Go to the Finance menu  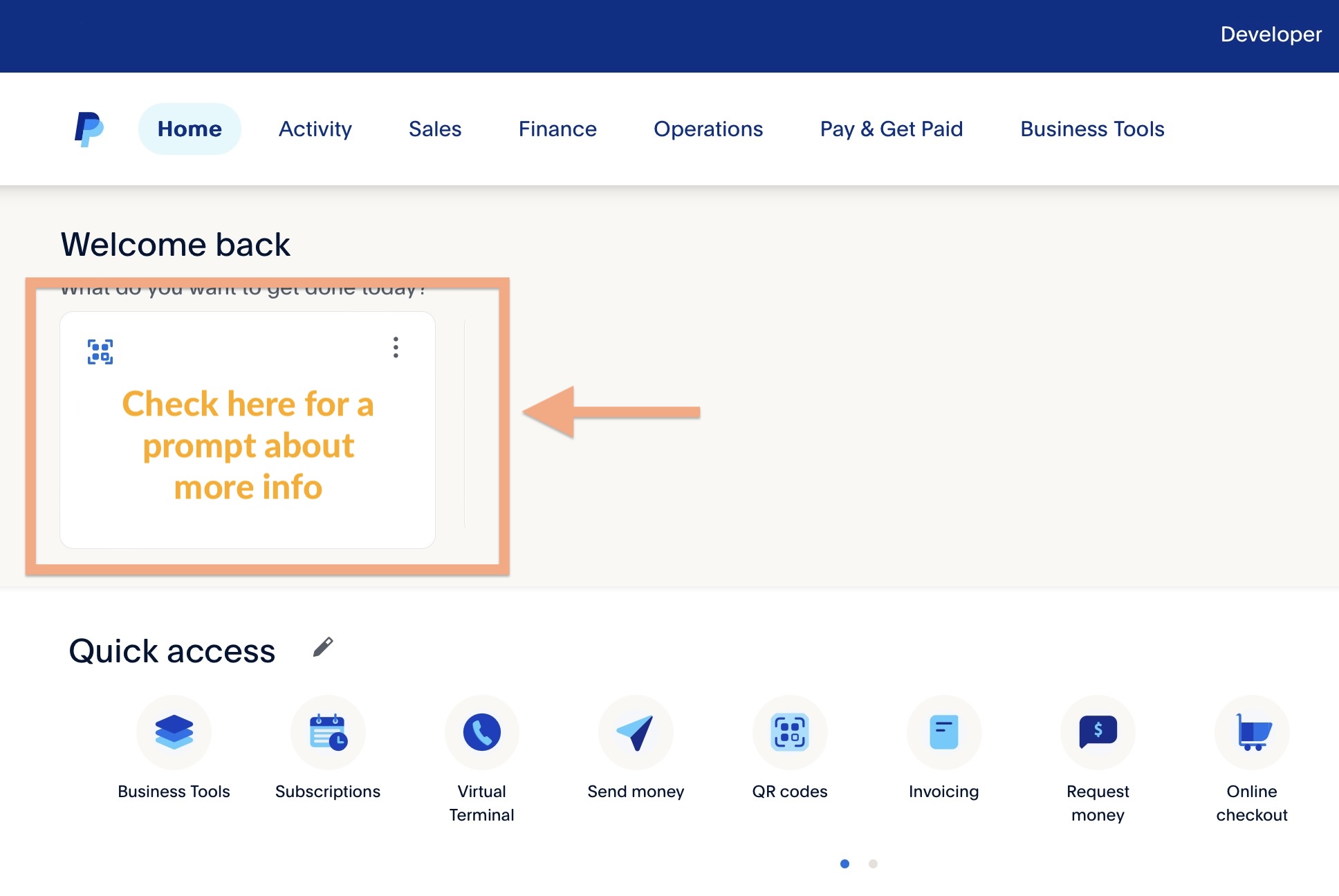[557, 129]
